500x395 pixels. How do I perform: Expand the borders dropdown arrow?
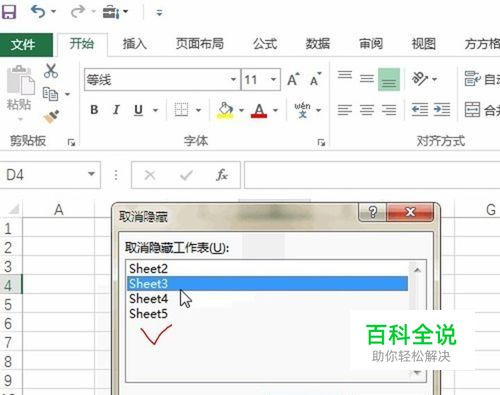[199, 110]
